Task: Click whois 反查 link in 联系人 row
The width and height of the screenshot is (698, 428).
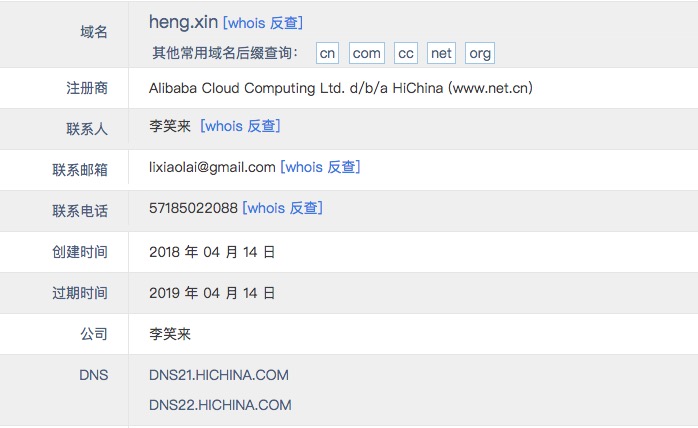Action: 240,126
